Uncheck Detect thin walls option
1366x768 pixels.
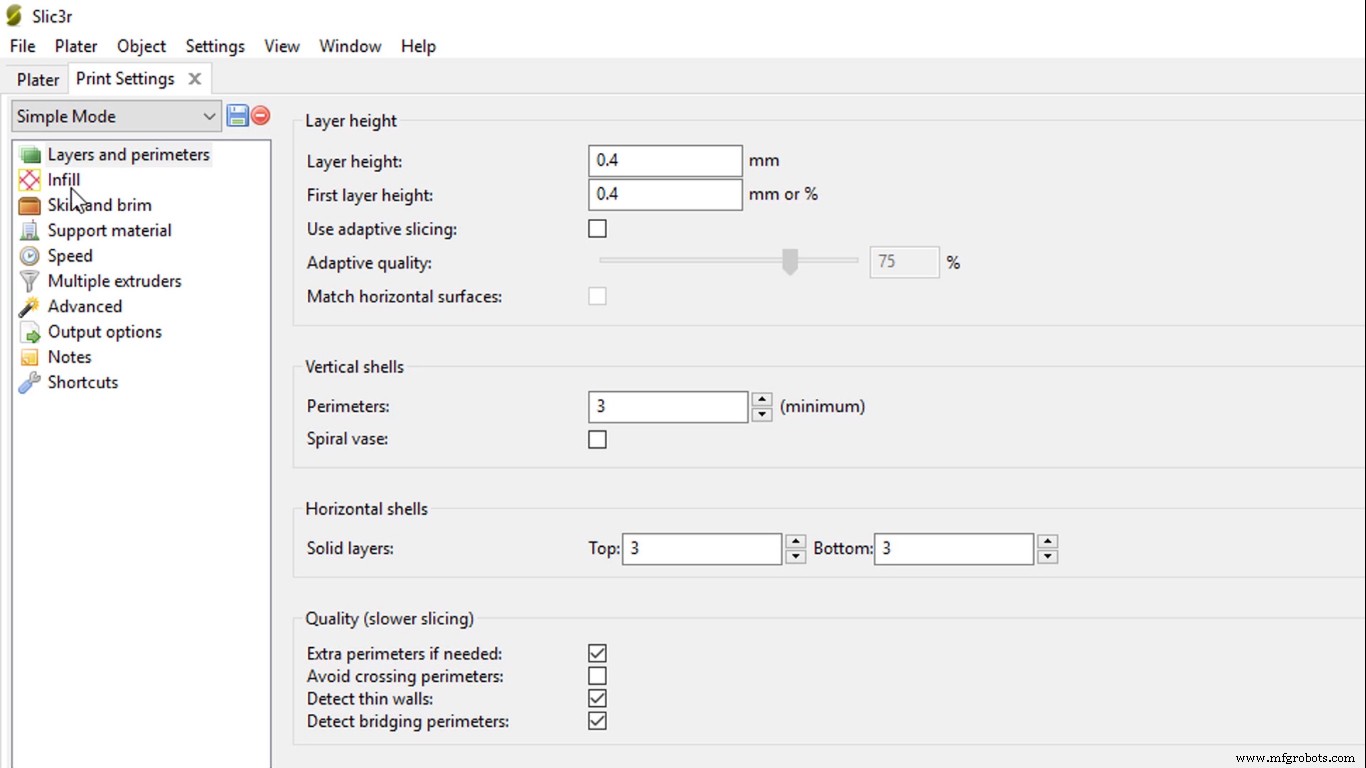tap(597, 698)
